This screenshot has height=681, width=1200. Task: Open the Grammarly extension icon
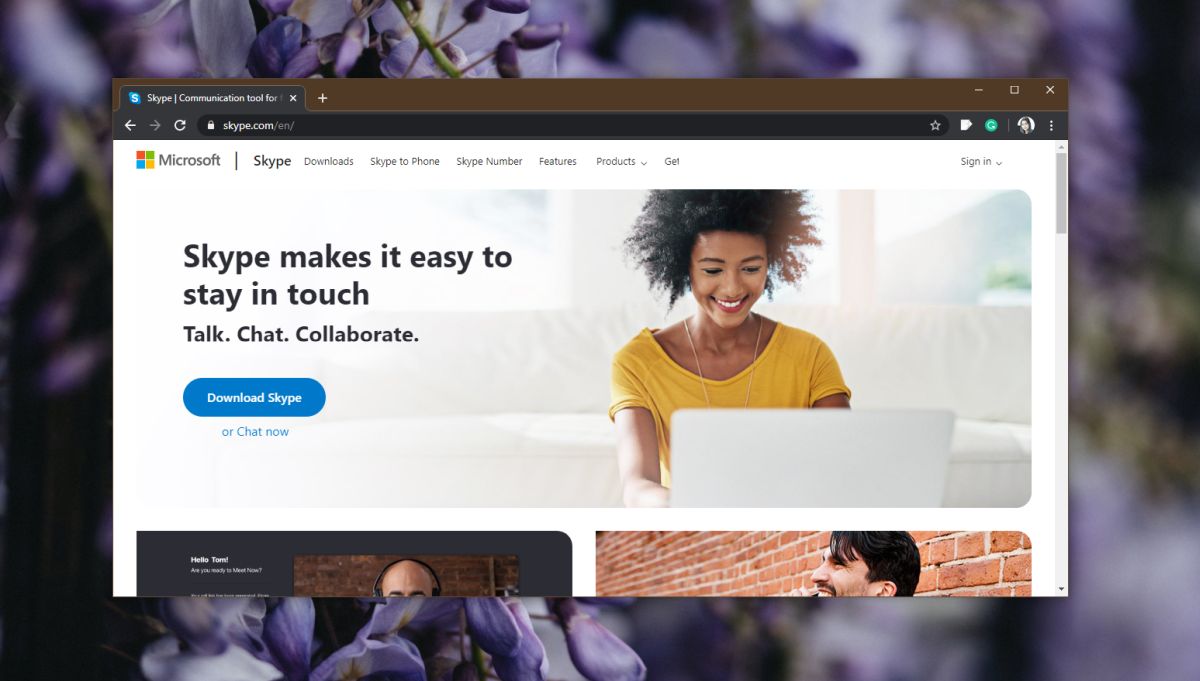(991, 125)
